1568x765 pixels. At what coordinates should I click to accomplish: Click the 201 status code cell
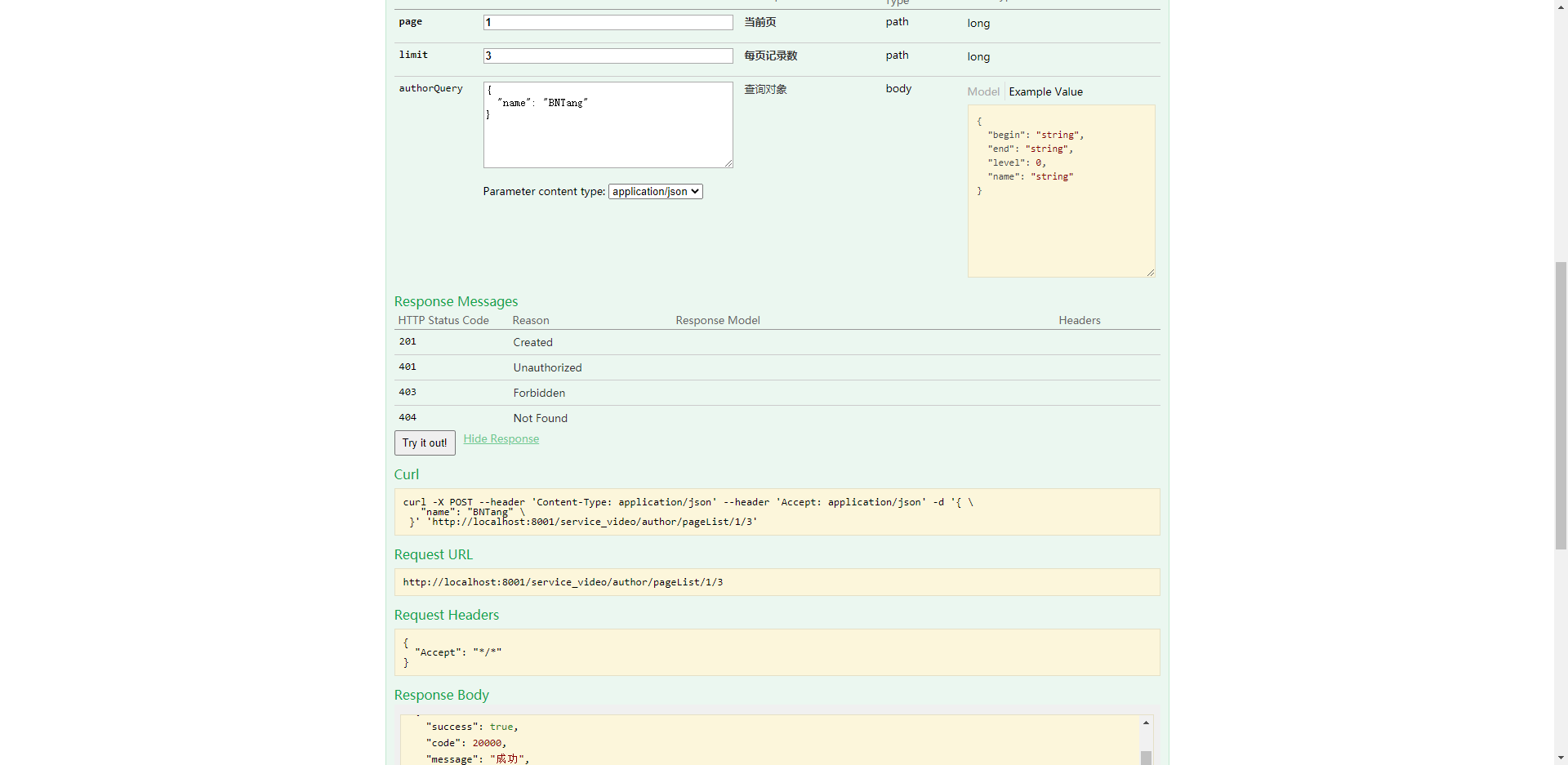(408, 342)
